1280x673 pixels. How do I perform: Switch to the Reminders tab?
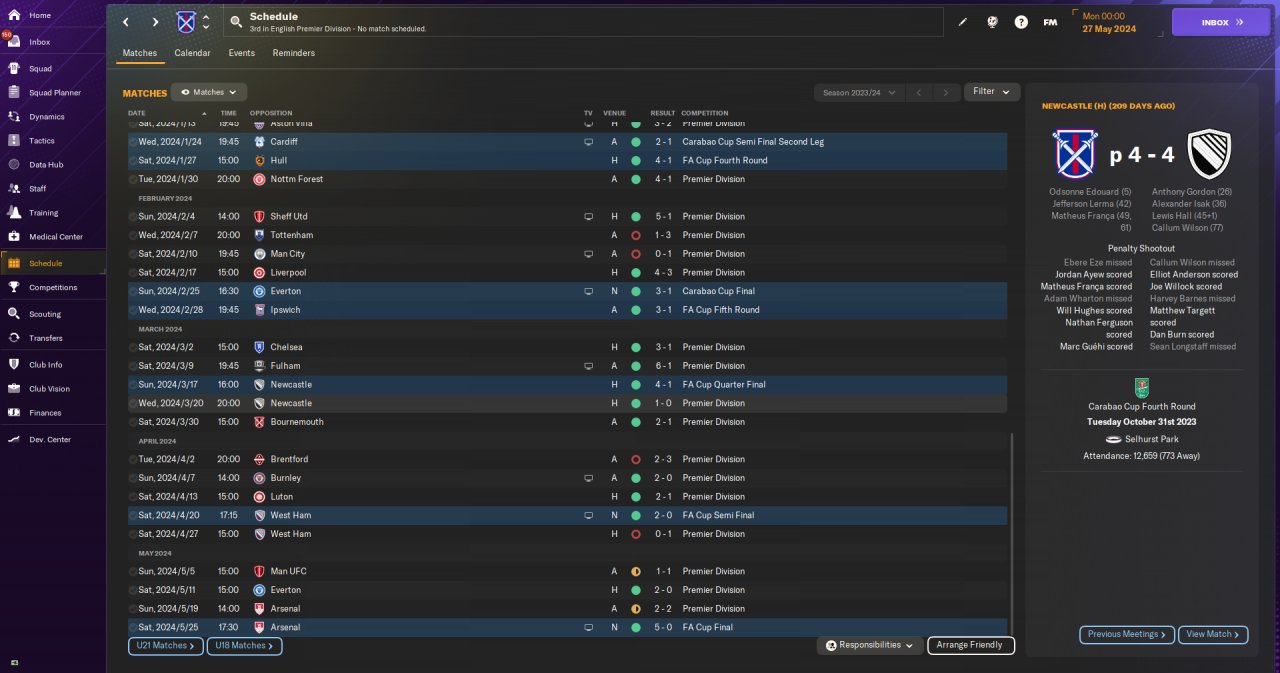294,53
